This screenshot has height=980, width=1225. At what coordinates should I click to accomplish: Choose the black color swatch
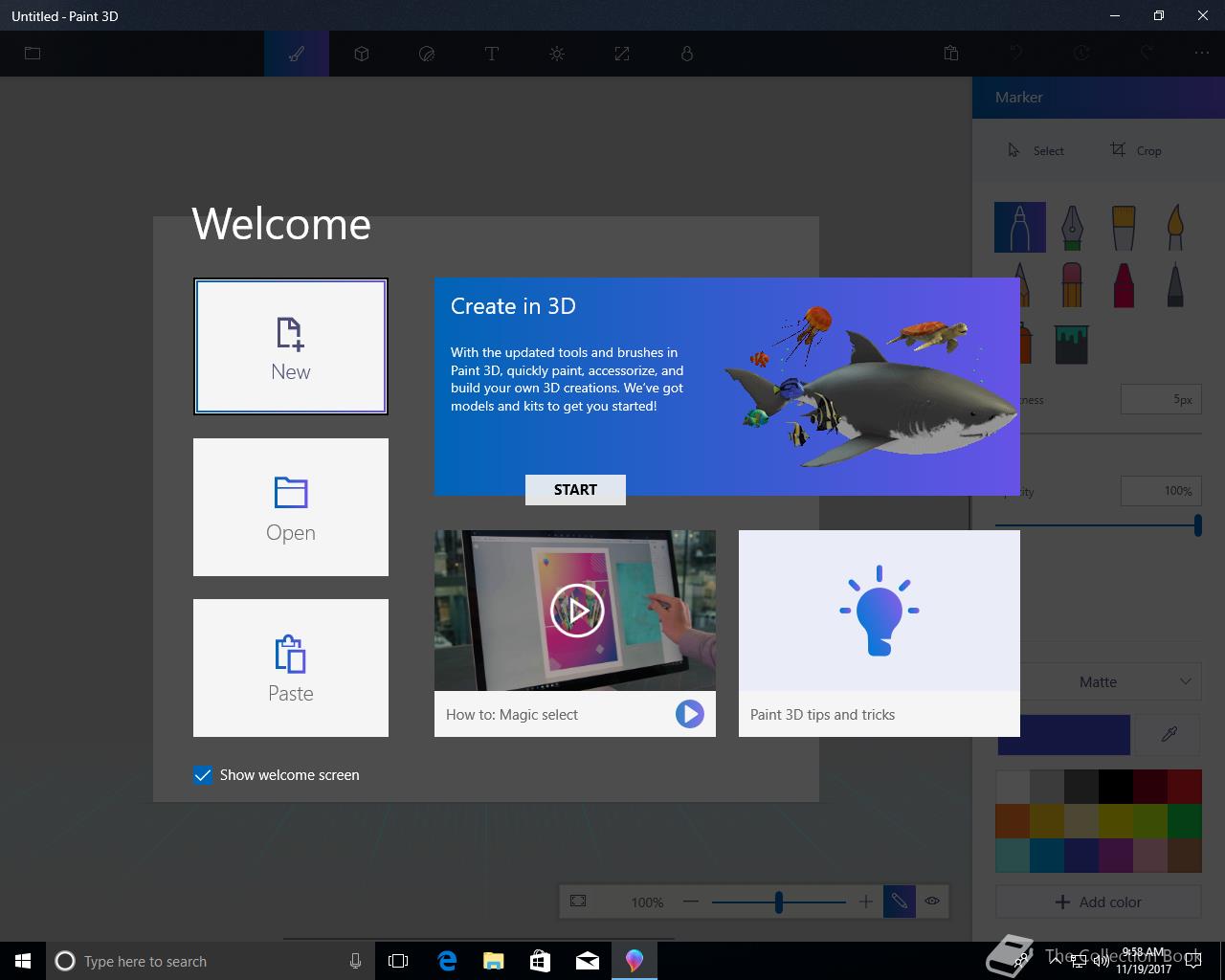click(x=1116, y=787)
